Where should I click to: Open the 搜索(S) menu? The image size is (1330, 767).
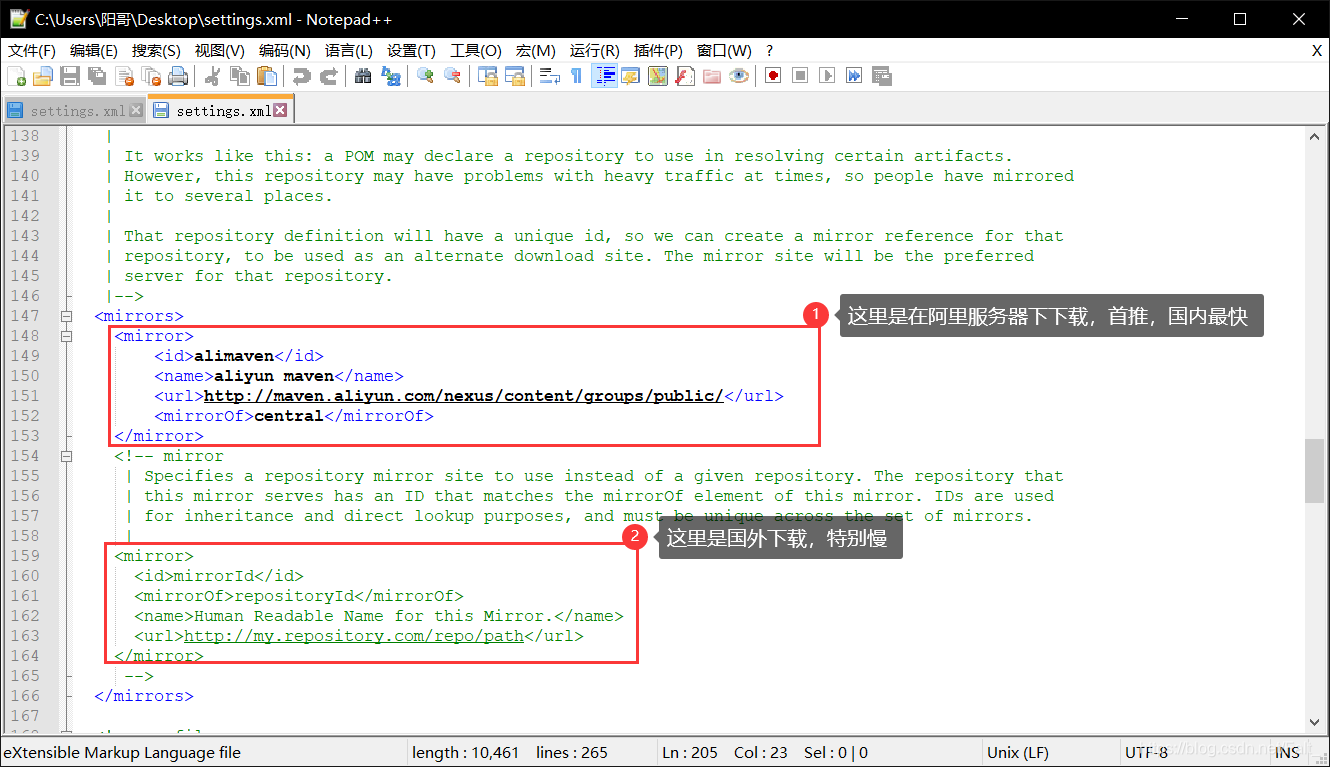156,51
